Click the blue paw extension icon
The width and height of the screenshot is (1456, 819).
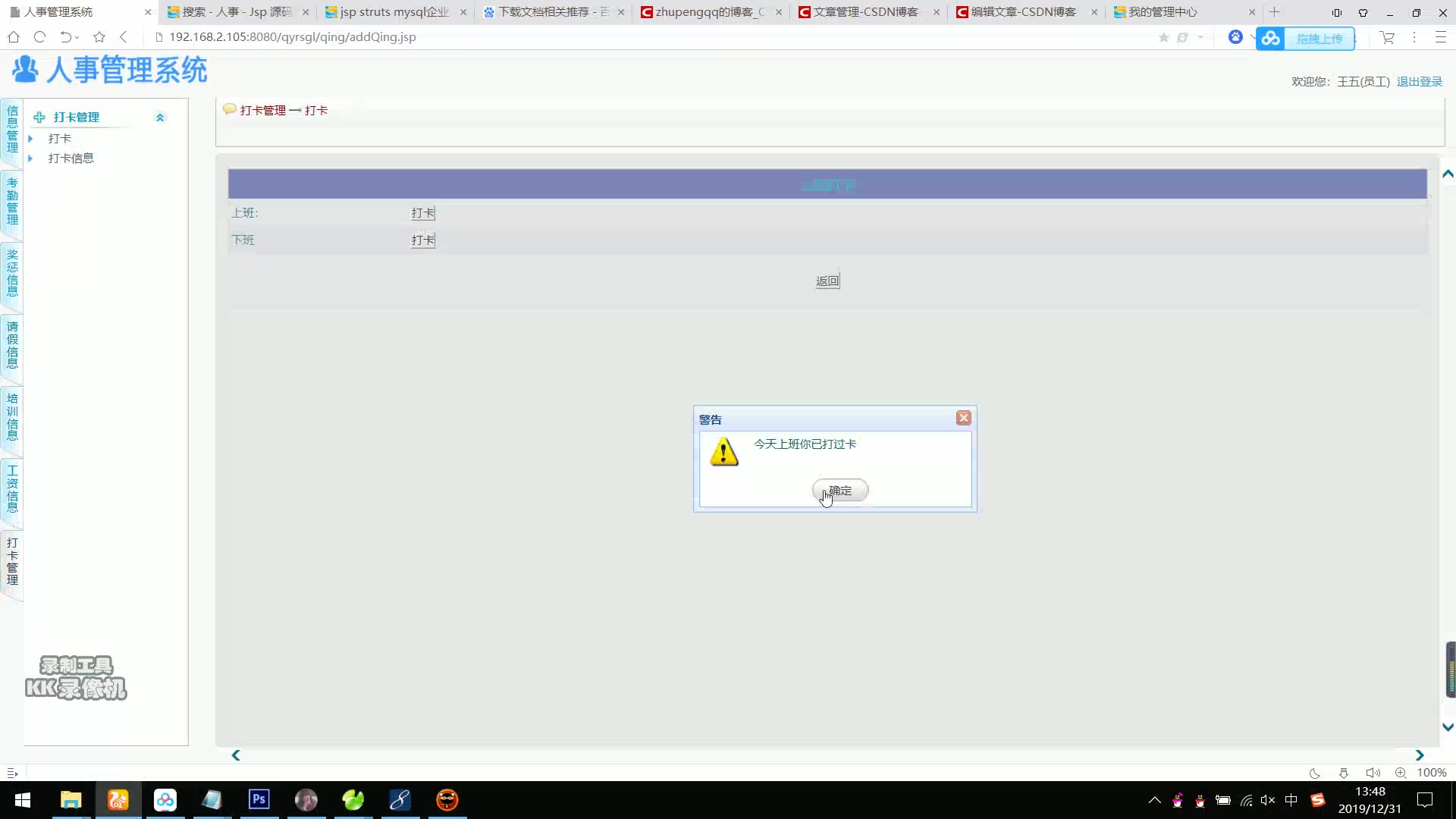(x=1235, y=37)
